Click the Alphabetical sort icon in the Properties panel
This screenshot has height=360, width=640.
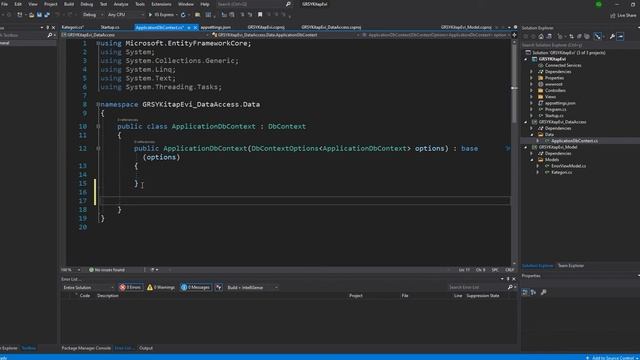point(533,292)
